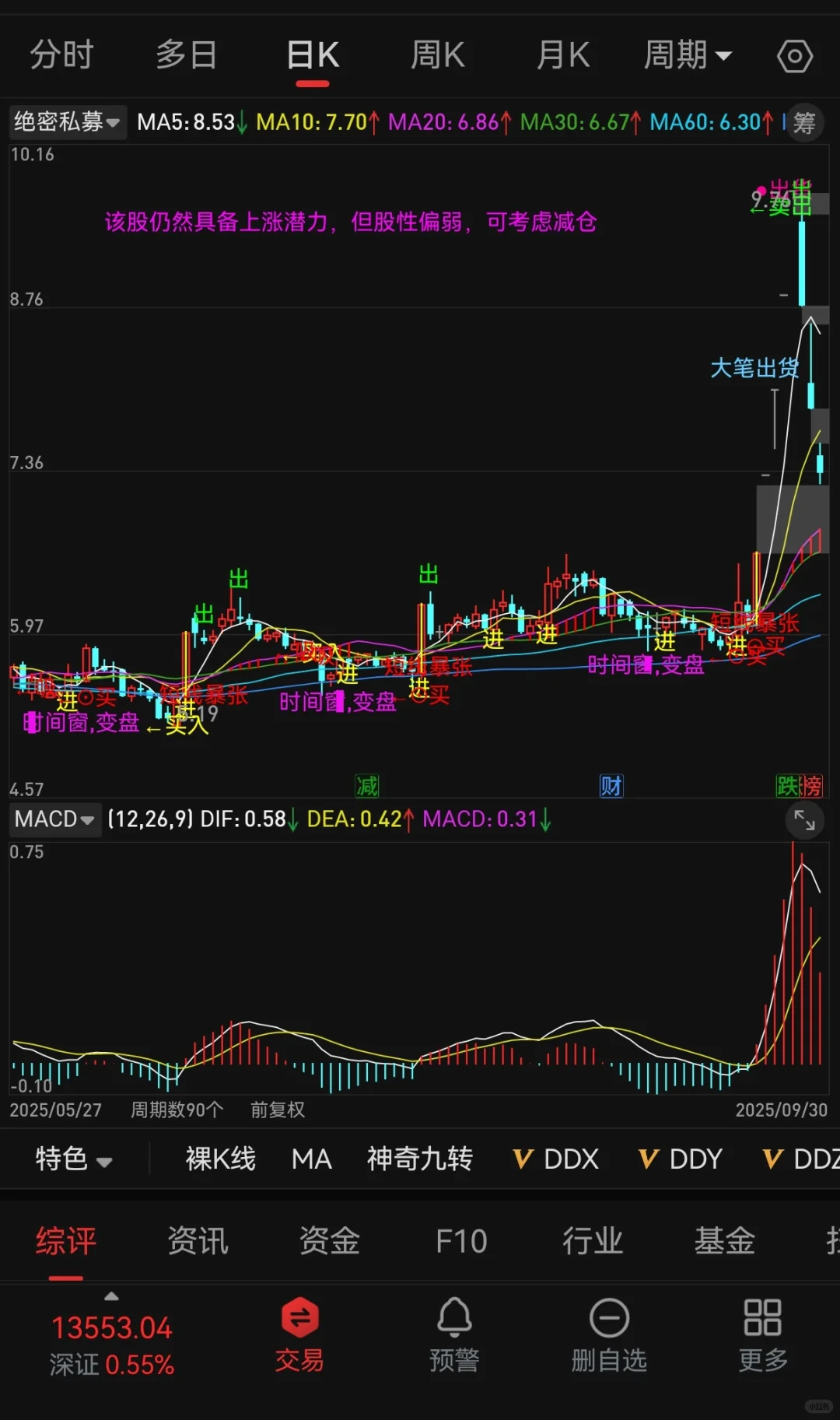The image size is (840, 1420).
Task: Tap the 前复权 adjustment label
Action: coord(278,1110)
